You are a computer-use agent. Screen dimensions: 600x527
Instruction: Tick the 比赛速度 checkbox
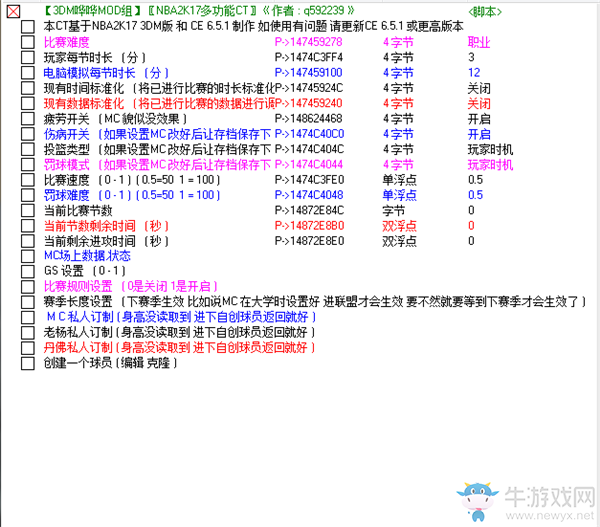pyautogui.click(x=28, y=180)
